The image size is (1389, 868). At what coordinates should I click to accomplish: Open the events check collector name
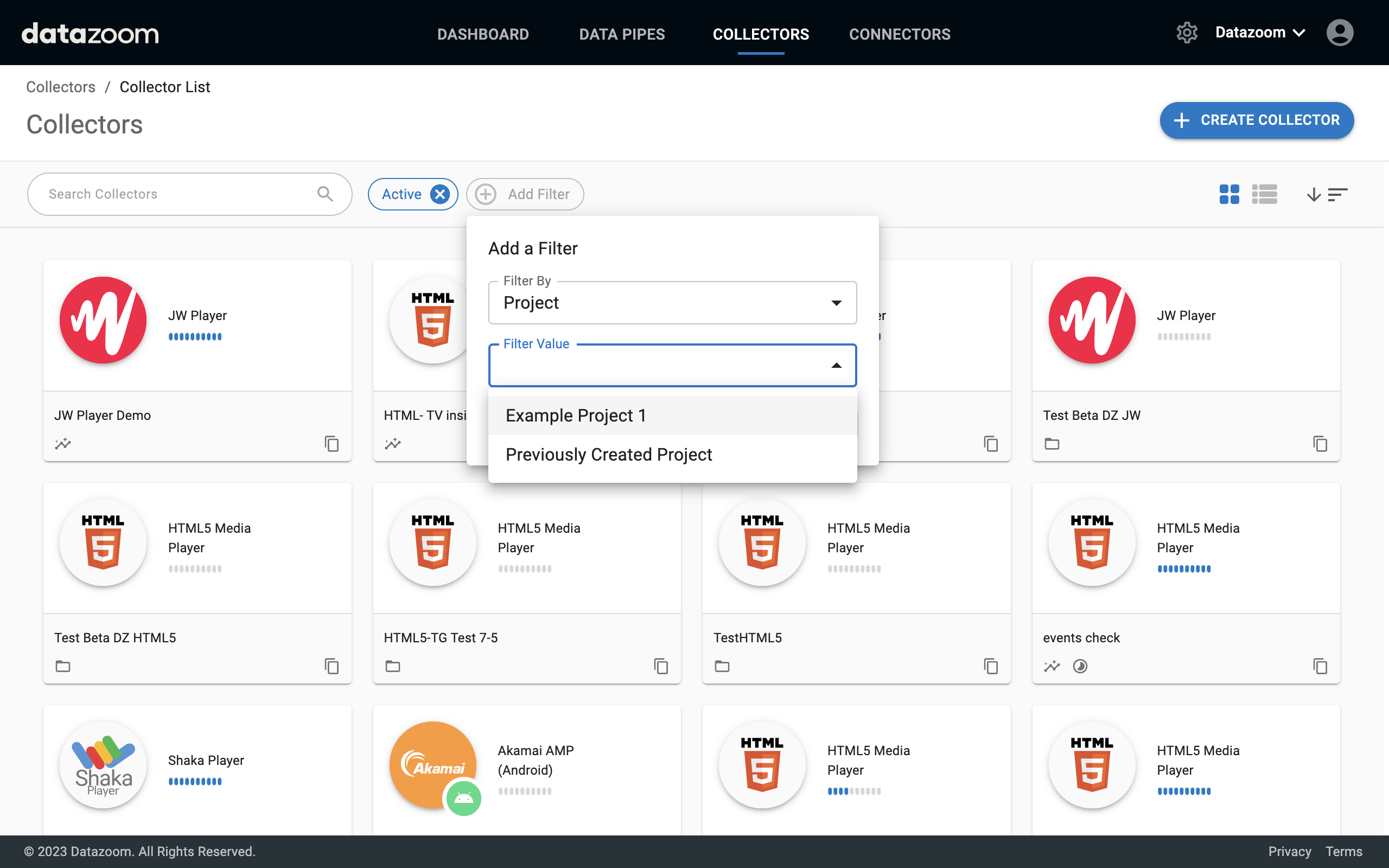[x=1081, y=637]
